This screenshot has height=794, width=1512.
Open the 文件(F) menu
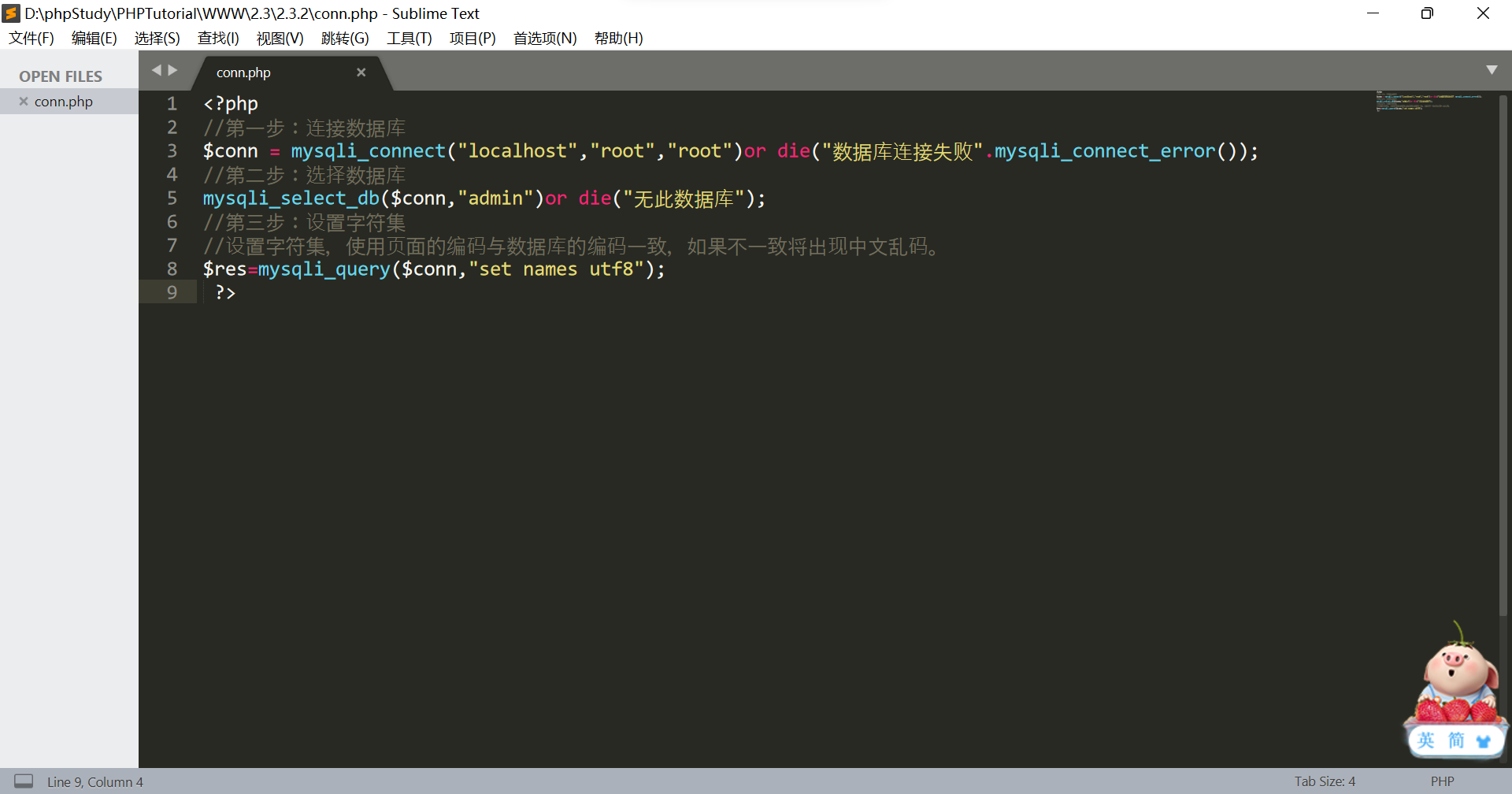(31, 38)
